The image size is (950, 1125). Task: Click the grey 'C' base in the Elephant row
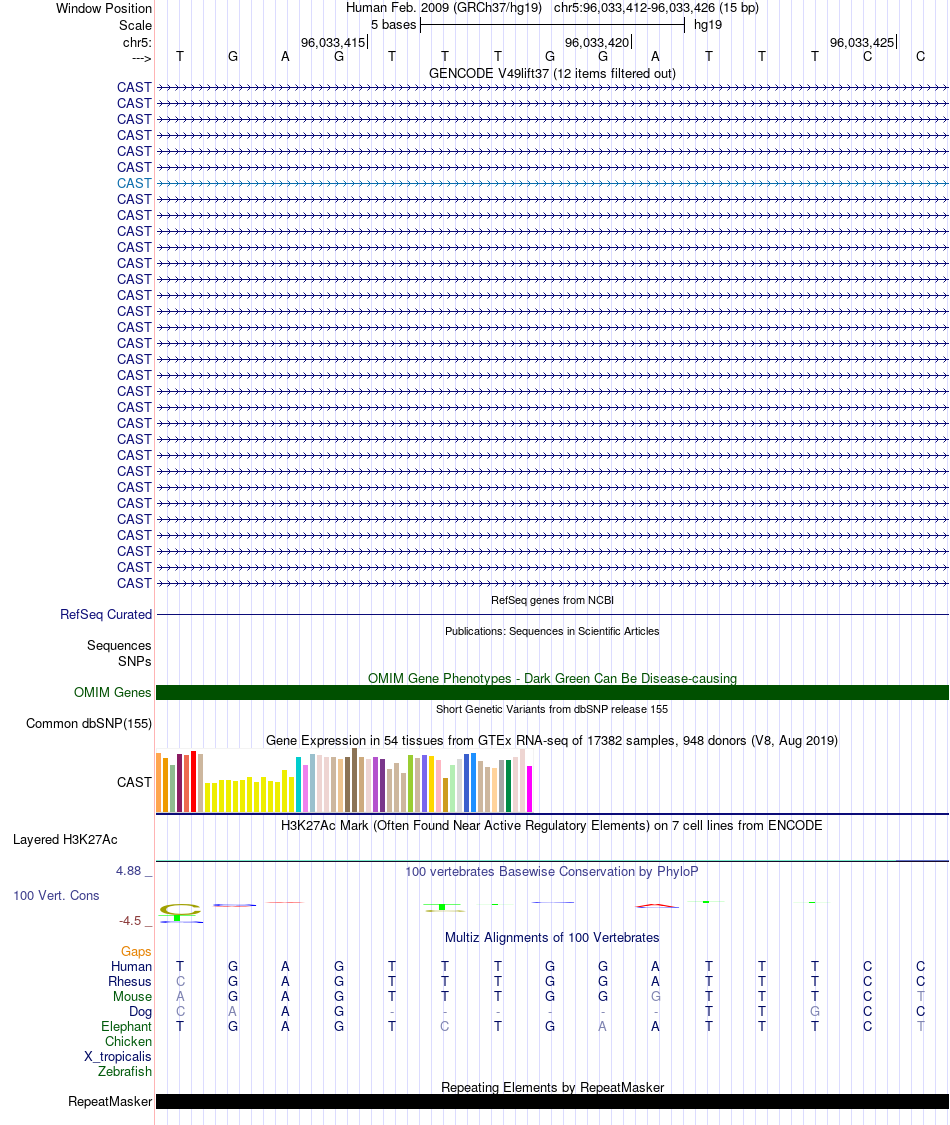(445, 1027)
